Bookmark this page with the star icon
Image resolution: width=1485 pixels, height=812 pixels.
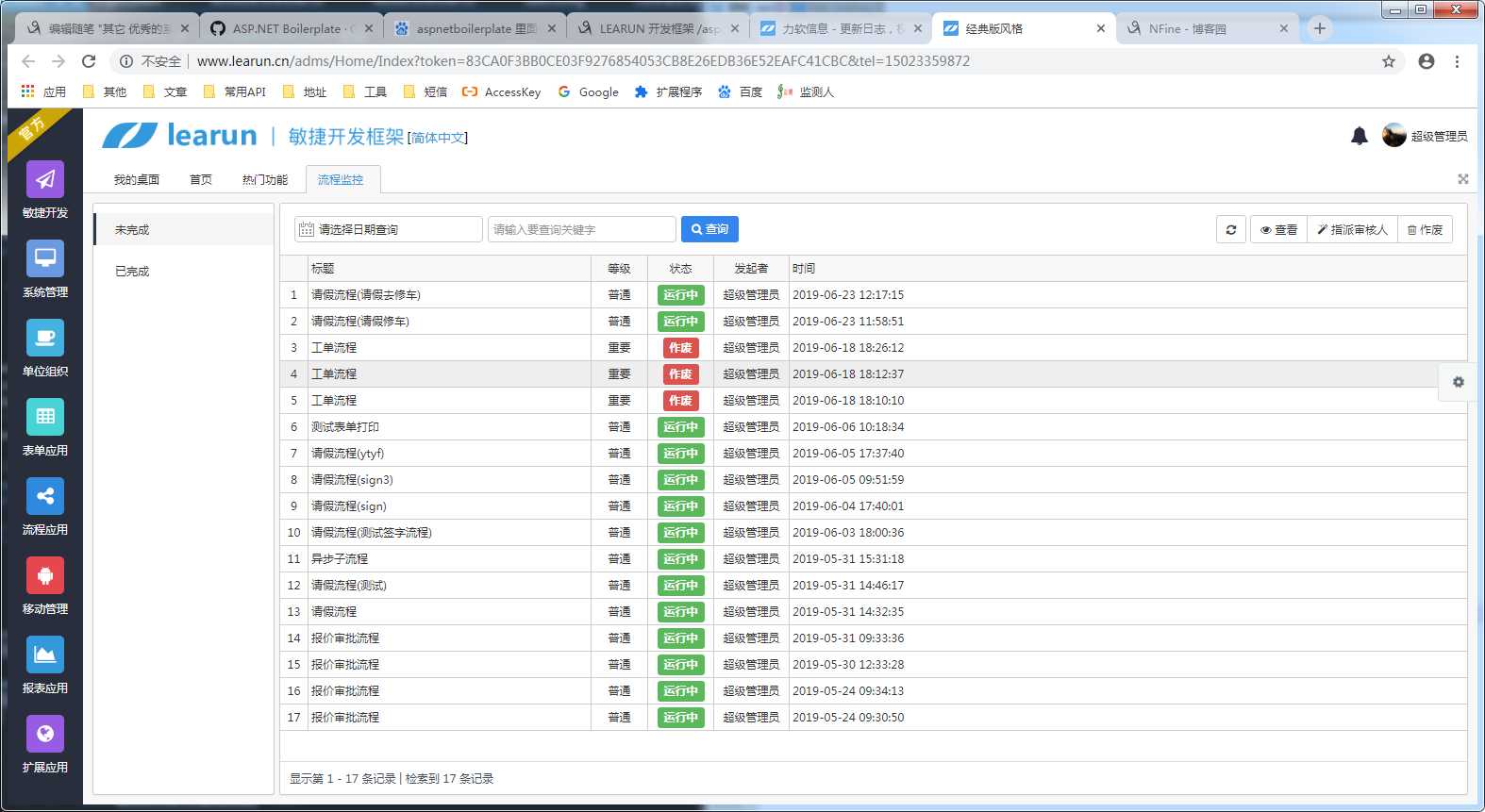(1389, 61)
